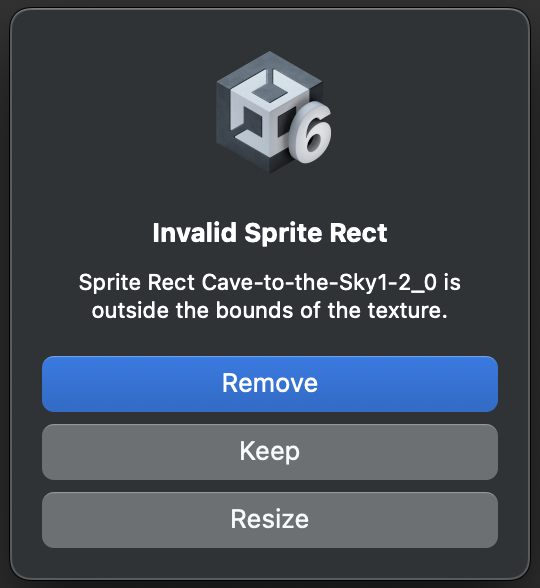Click the word 'Sprite Rect' in the message
The height and width of the screenshot is (588, 540).
pos(136,282)
